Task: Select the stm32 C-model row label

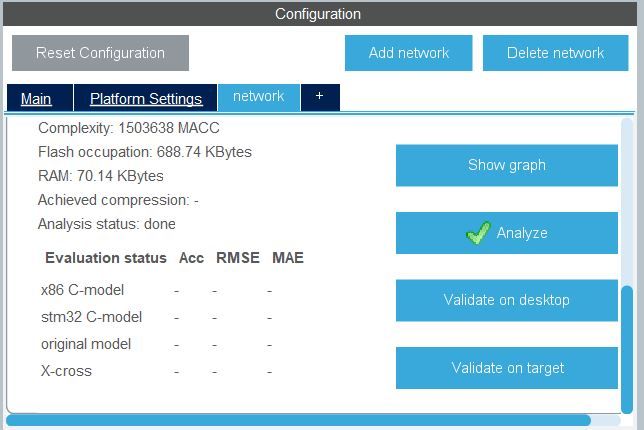Action: pyautogui.click(x=92, y=317)
